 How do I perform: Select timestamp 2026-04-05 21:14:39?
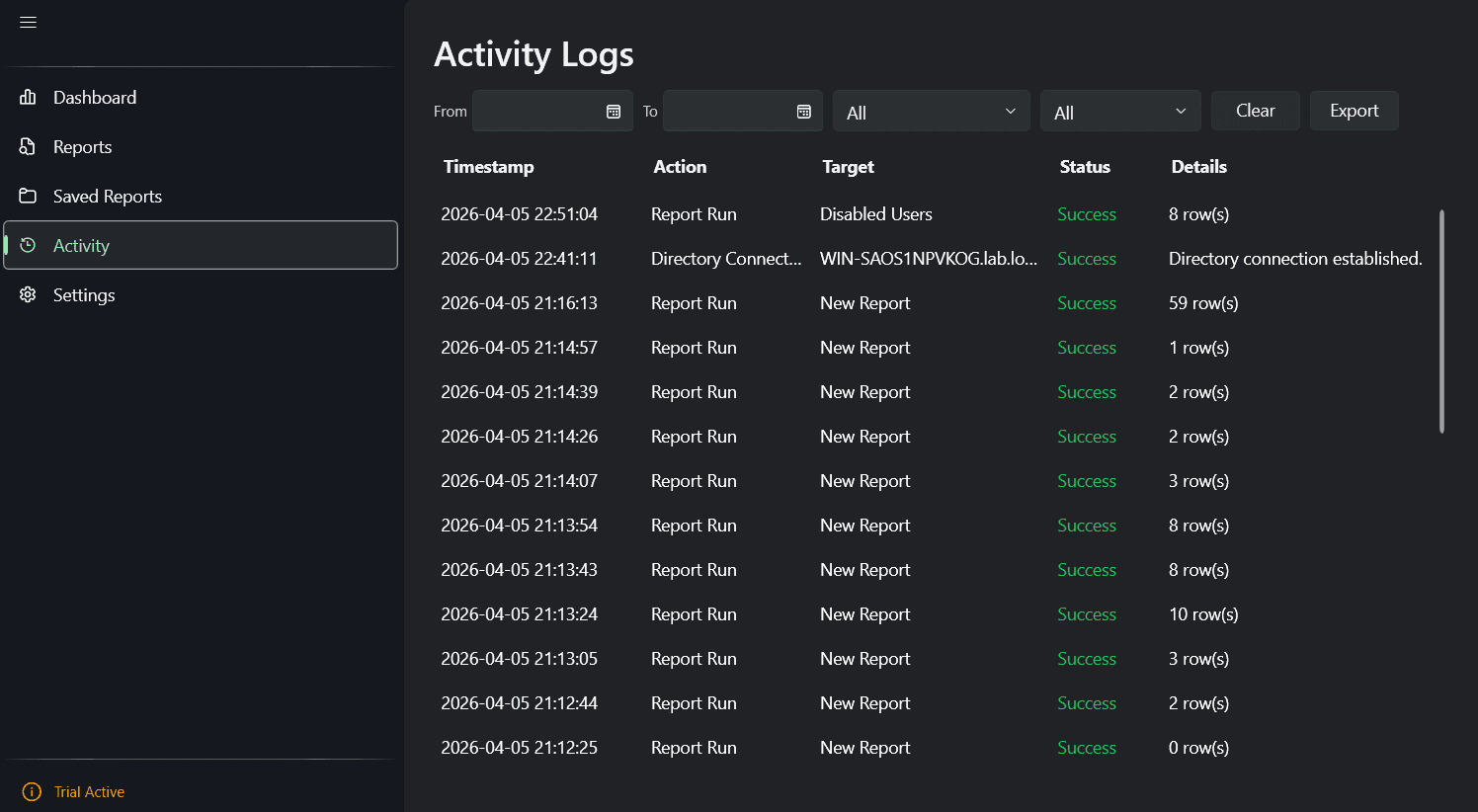519,391
